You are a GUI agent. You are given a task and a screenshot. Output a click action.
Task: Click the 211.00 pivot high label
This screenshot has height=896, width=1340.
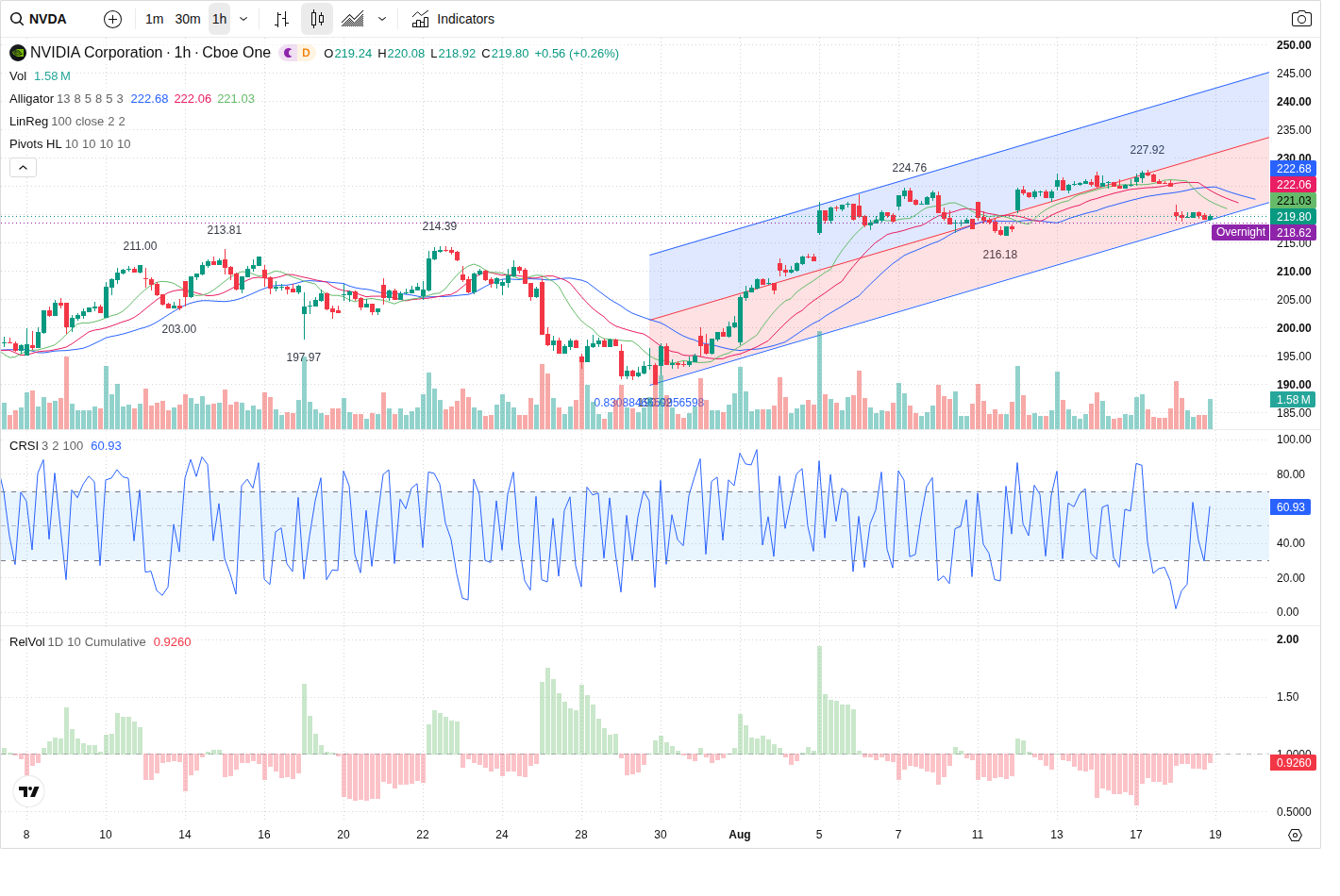click(140, 246)
